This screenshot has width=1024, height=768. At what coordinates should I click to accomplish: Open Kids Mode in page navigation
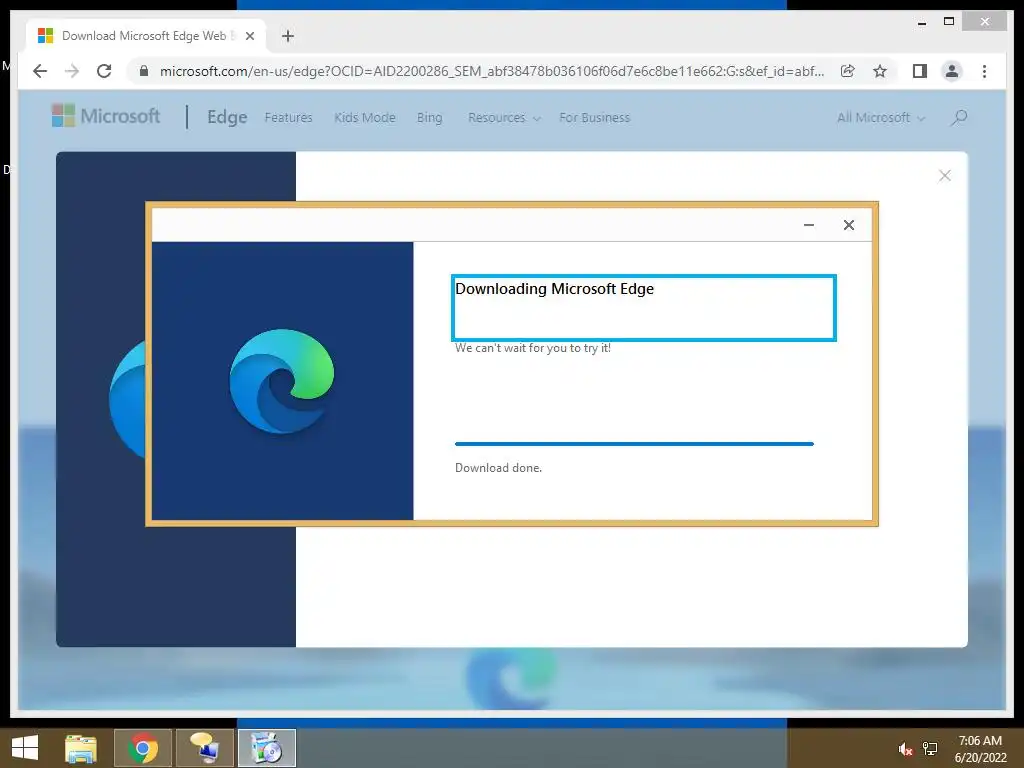tap(364, 118)
